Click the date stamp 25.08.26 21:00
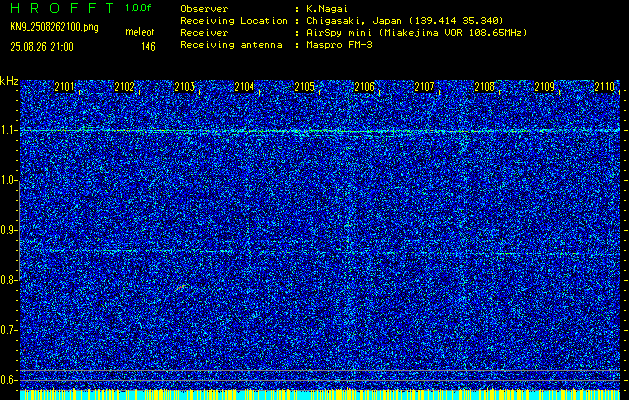The width and height of the screenshot is (629, 400). pos(42,47)
